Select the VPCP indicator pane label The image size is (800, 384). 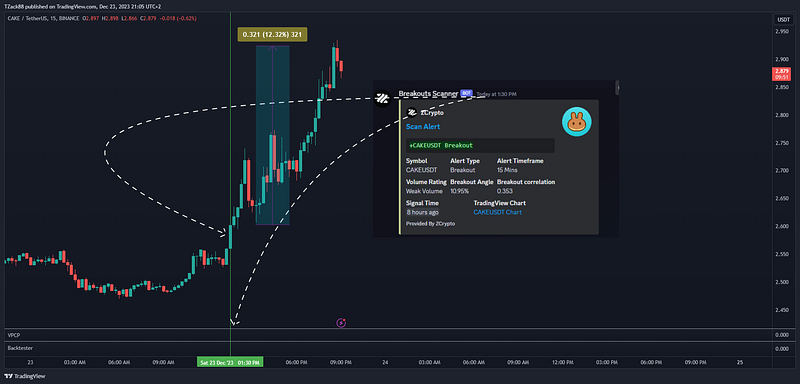[x=14, y=335]
